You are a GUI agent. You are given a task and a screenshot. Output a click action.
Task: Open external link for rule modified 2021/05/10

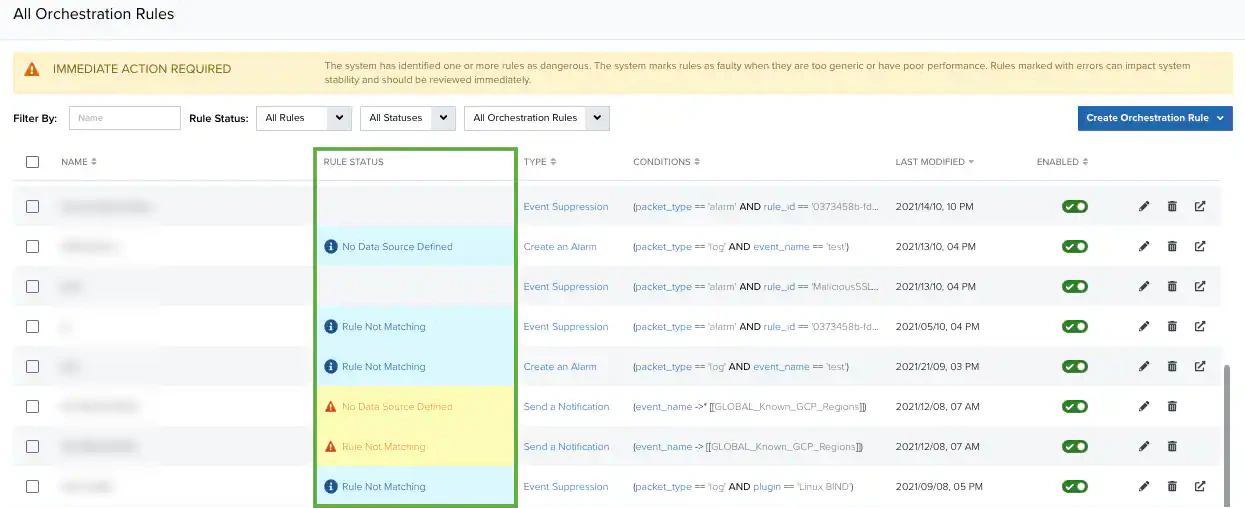tap(1200, 327)
